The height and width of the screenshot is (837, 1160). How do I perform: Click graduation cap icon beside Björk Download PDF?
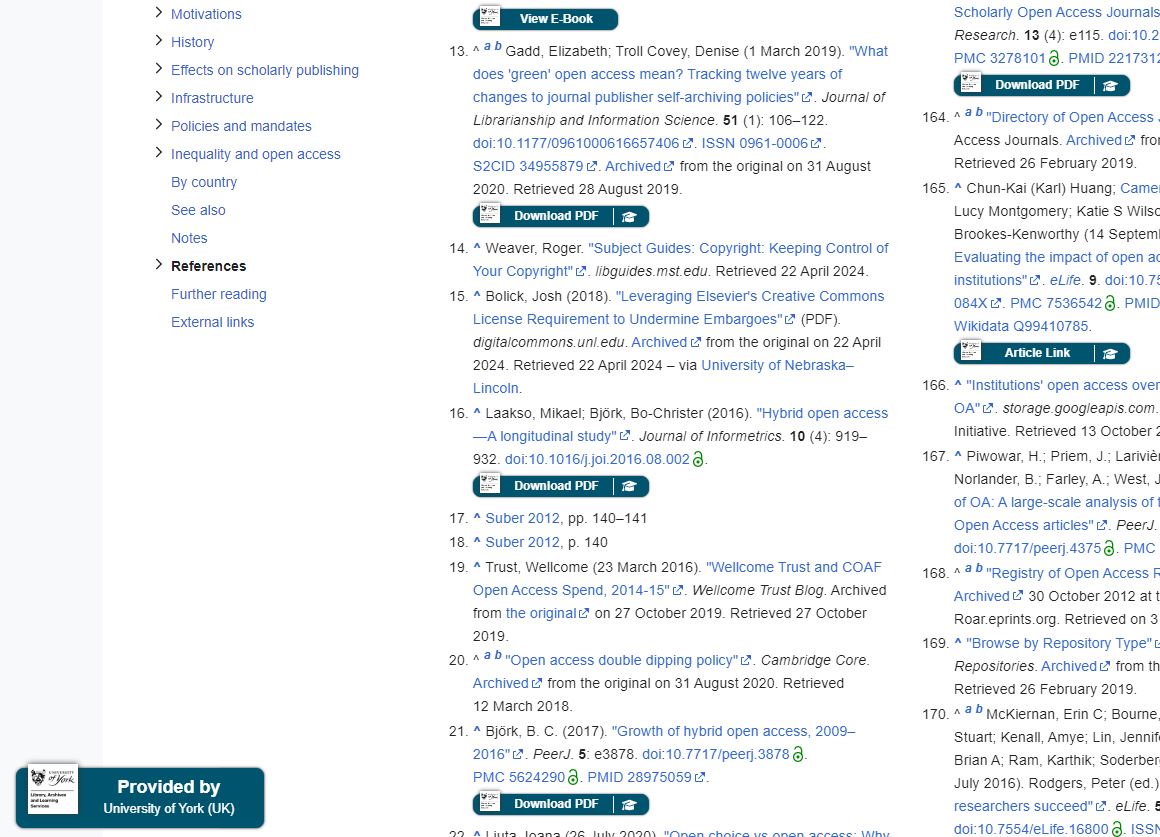coord(629,804)
